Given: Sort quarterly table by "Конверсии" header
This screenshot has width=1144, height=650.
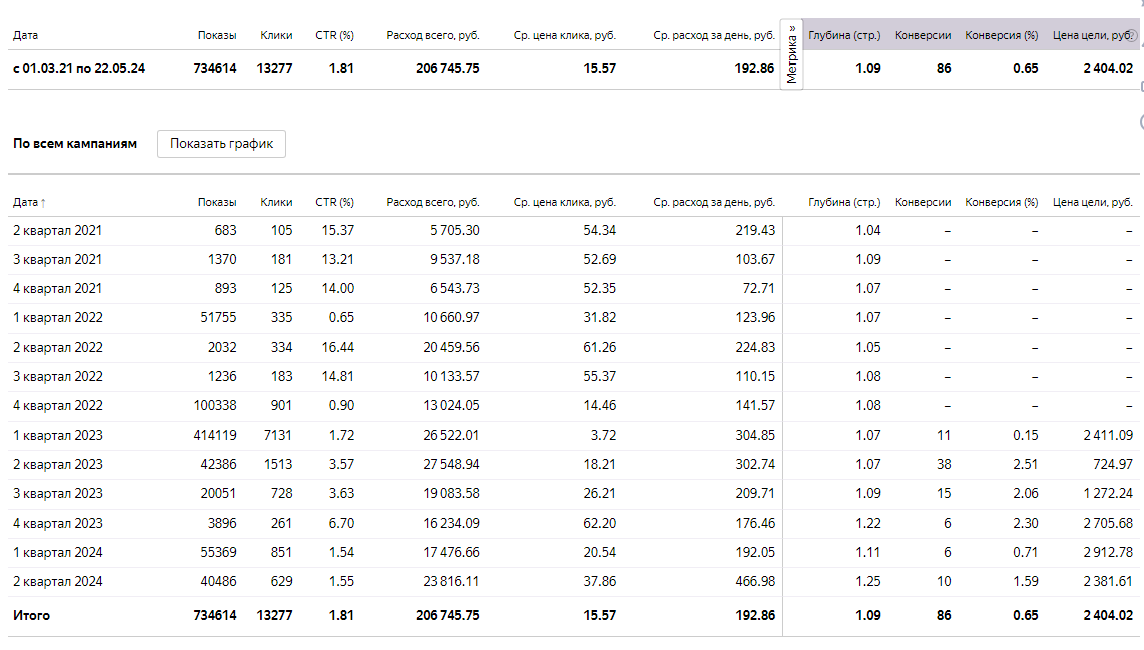Looking at the screenshot, I should coord(923,202).
